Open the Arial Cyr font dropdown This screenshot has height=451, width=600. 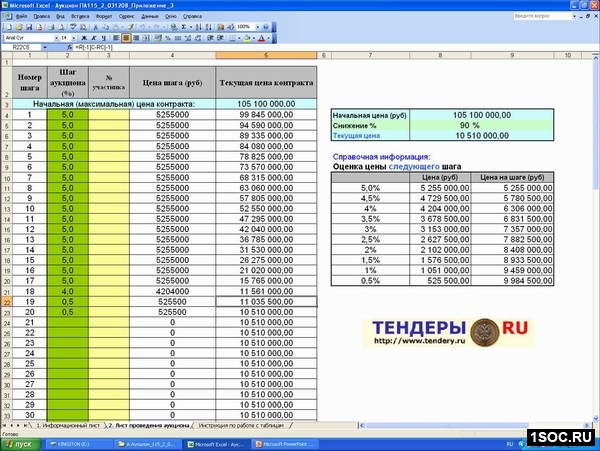pos(57,38)
